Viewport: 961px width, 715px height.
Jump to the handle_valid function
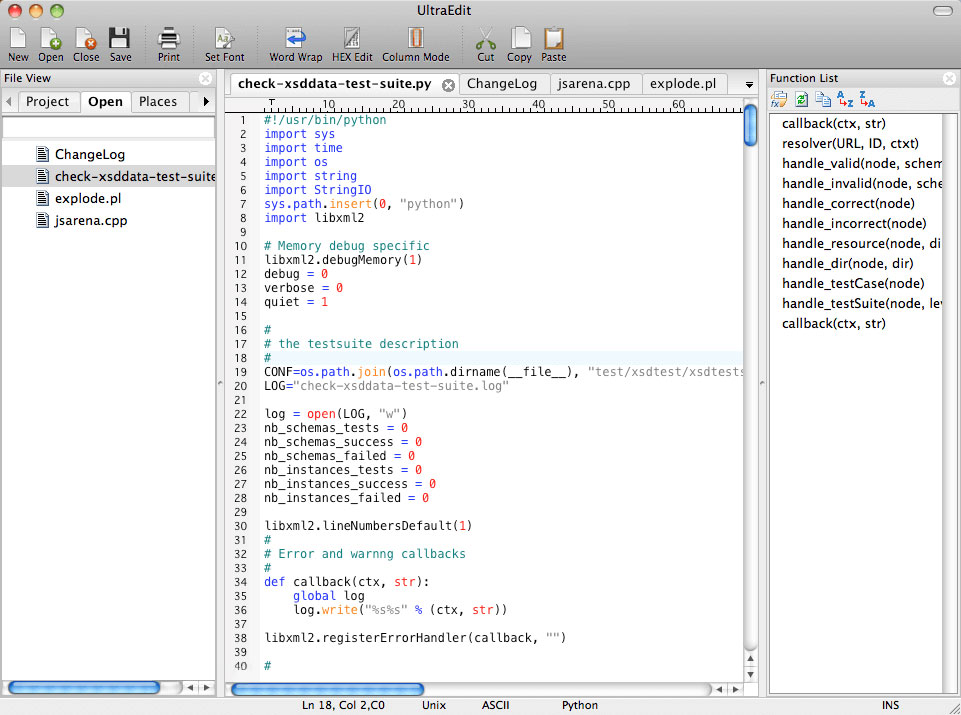[x=861, y=164]
